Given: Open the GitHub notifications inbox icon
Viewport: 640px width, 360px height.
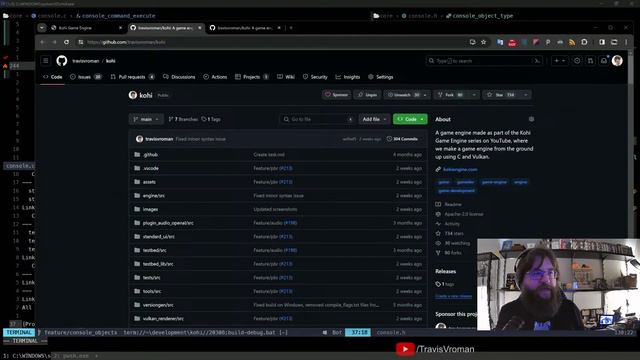Looking at the screenshot, I should tap(604, 61).
